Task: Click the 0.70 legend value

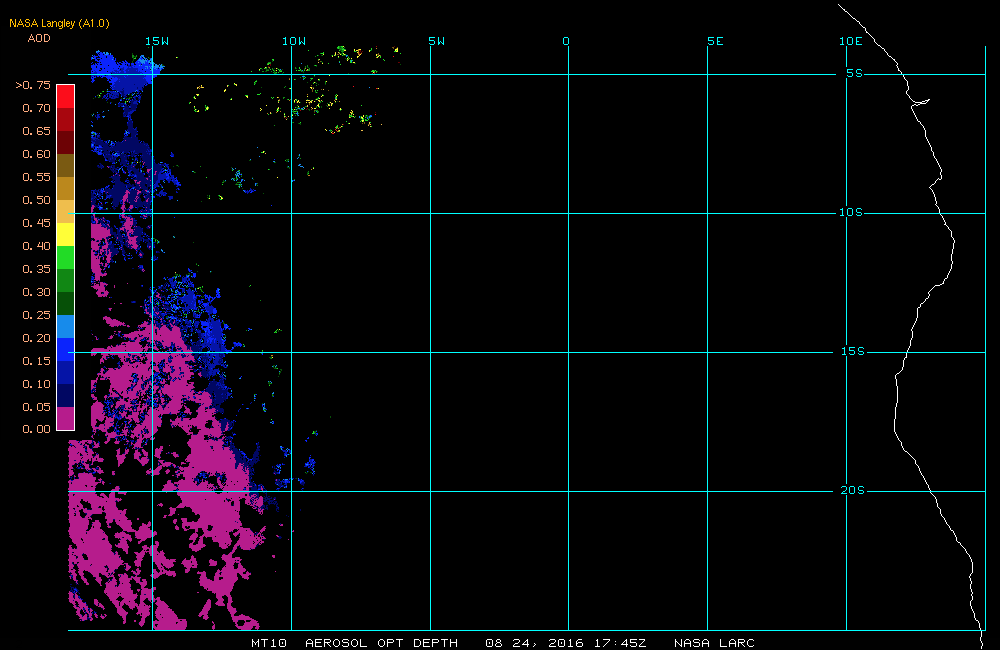Action: 36,108
